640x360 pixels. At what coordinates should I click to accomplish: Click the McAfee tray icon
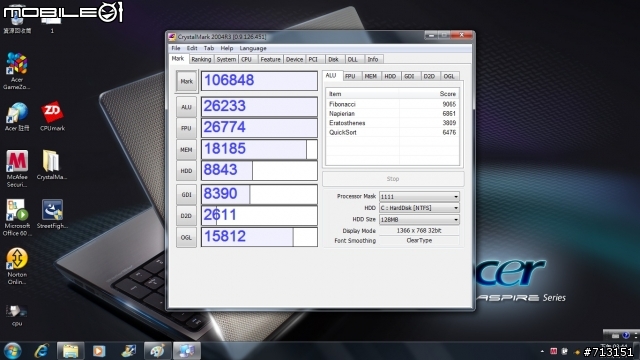[553, 351]
